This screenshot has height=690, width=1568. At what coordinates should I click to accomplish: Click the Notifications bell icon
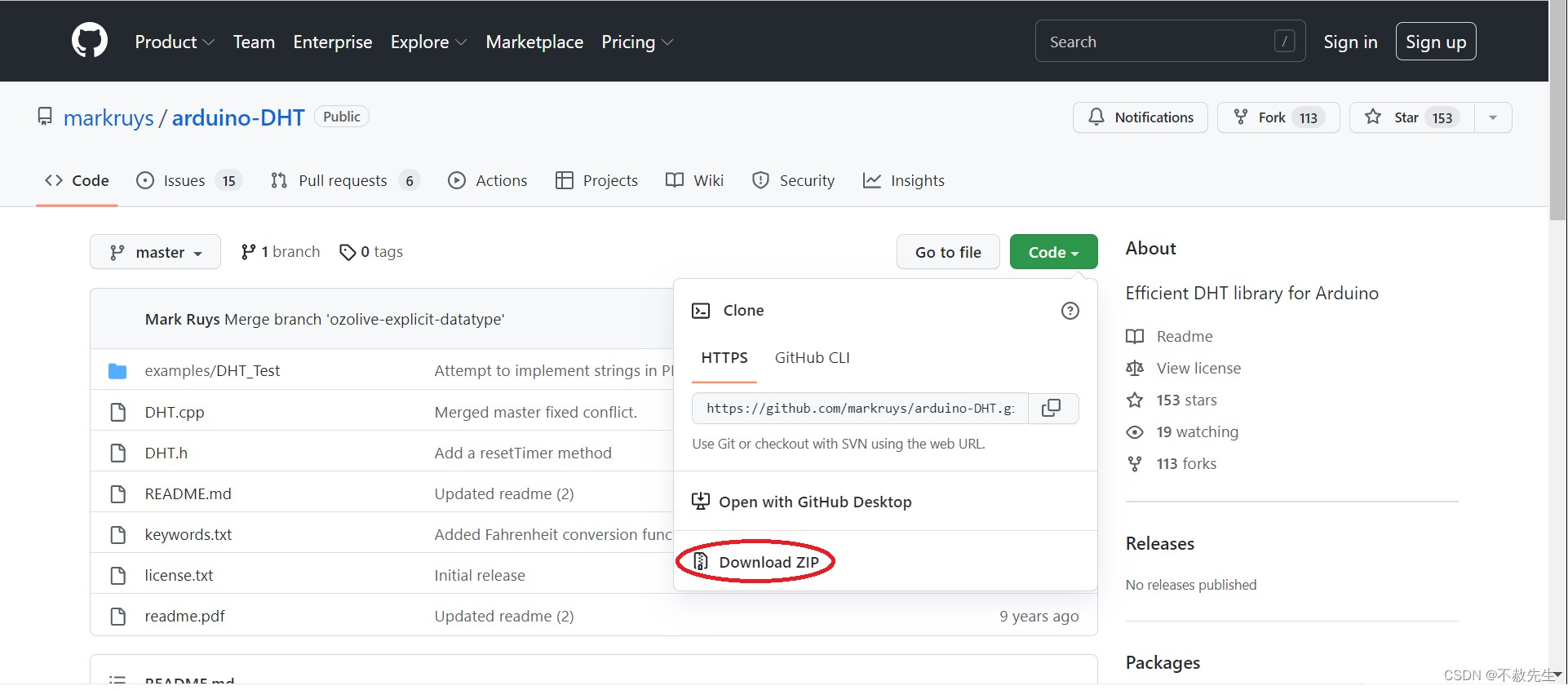pos(1096,117)
